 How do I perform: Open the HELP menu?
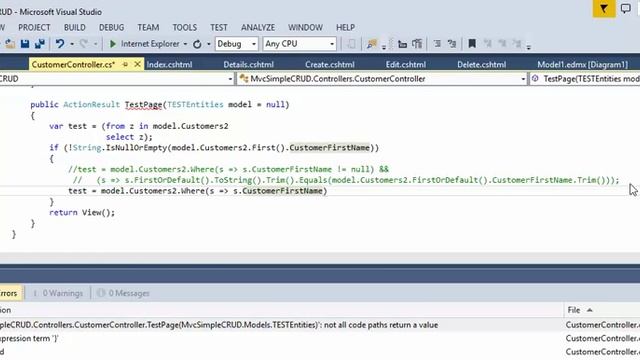click(x=345, y=27)
